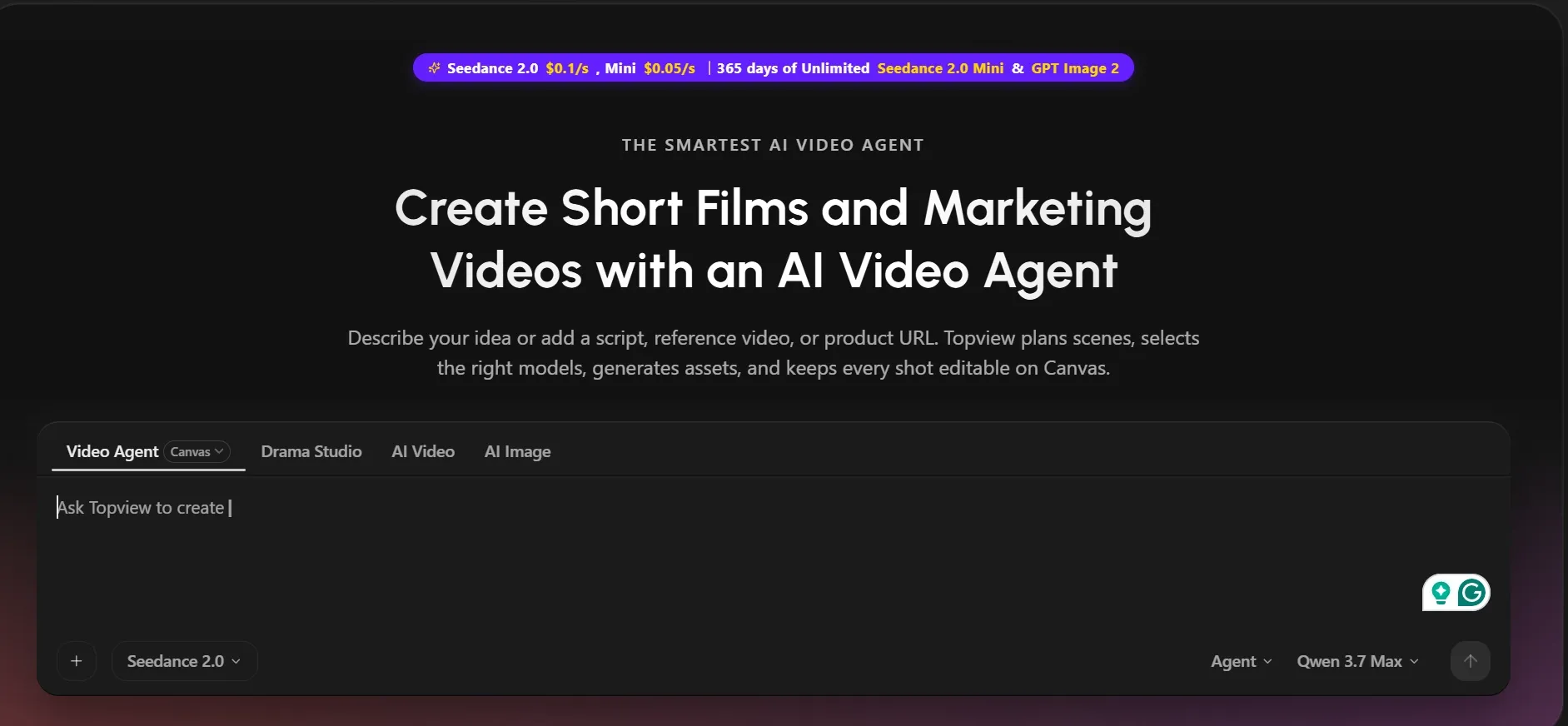1568x726 pixels.
Task: Open the Qwen 3.7 Max model selector
Action: [1357, 661]
